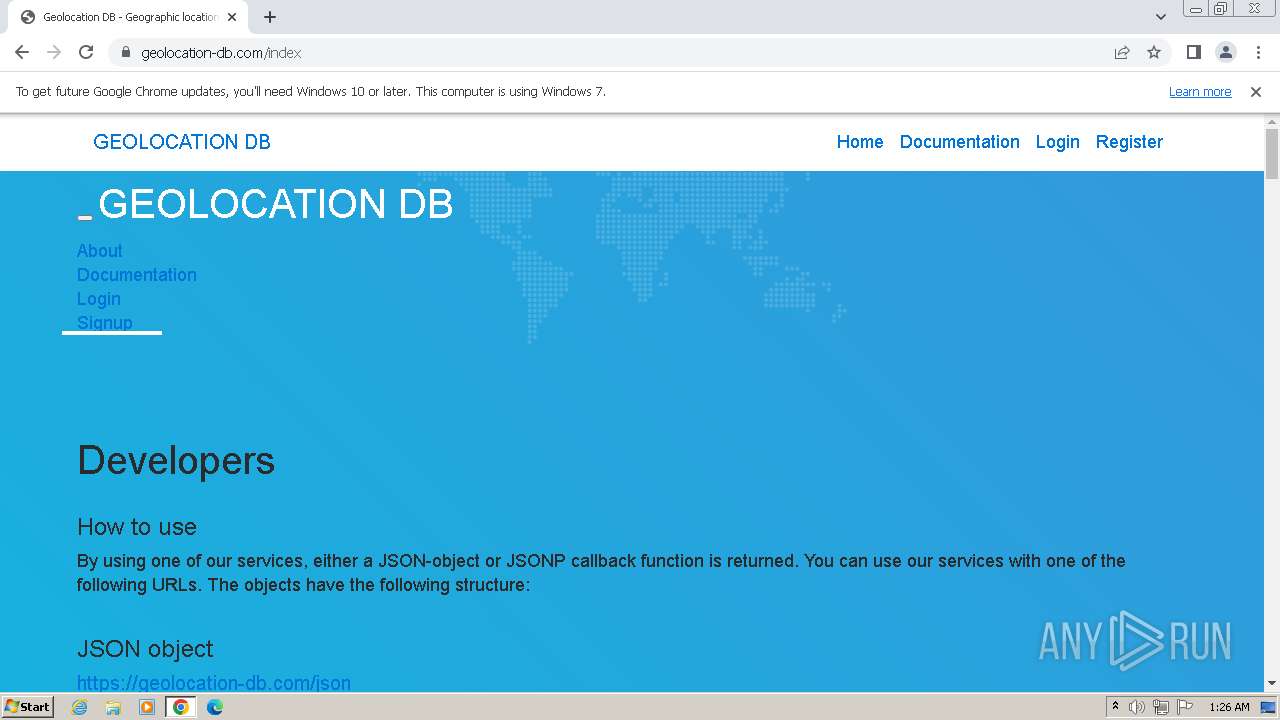The image size is (1280, 720).
Task: Select the Geolocation DB browser tab
Action: (128, 17)
